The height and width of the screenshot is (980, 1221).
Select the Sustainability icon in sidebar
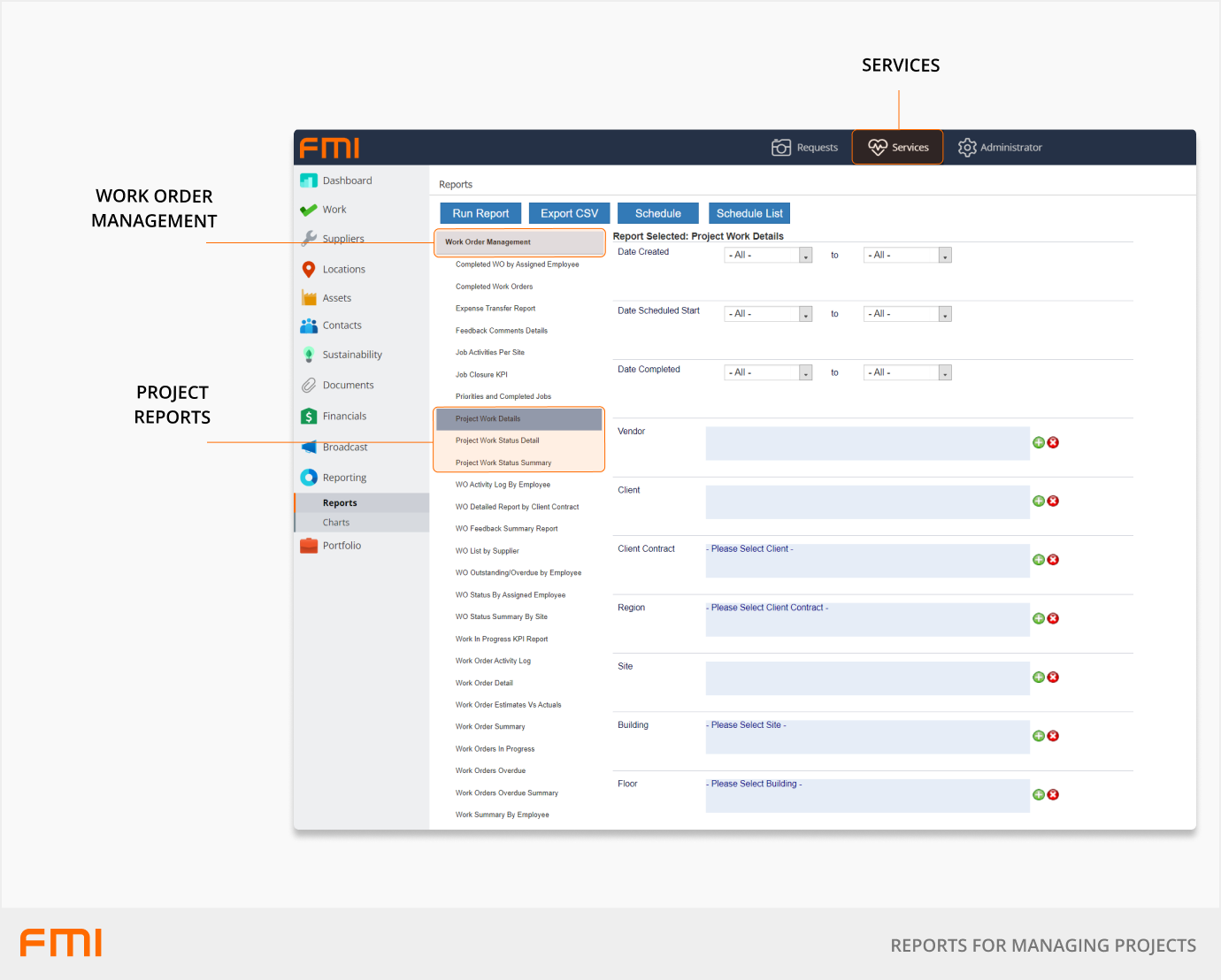tap(309, 355)
